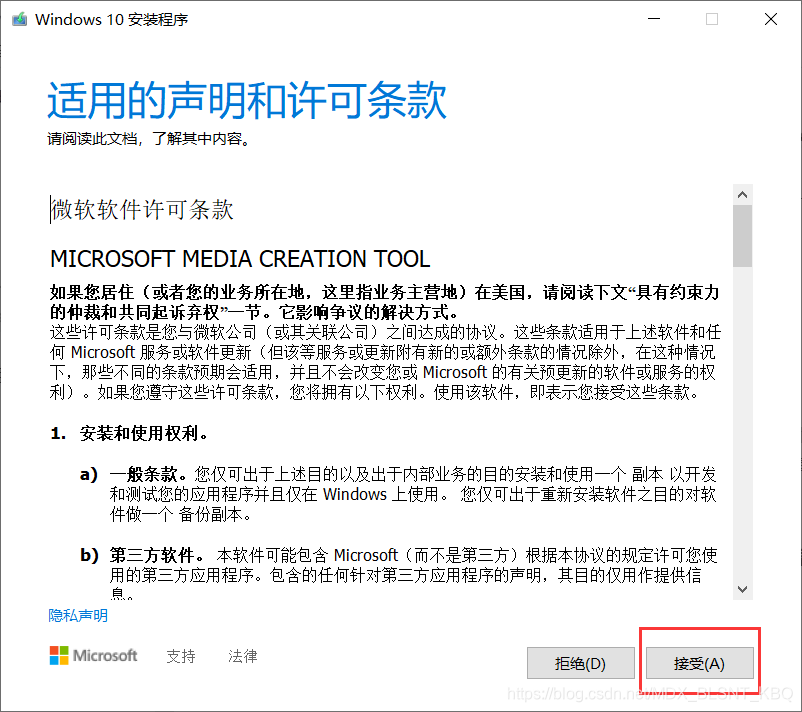The width and height of the screenshot is (802, 712).
Task: Click the red square of the Microsoft logo
Action: [x=53, y=649]
